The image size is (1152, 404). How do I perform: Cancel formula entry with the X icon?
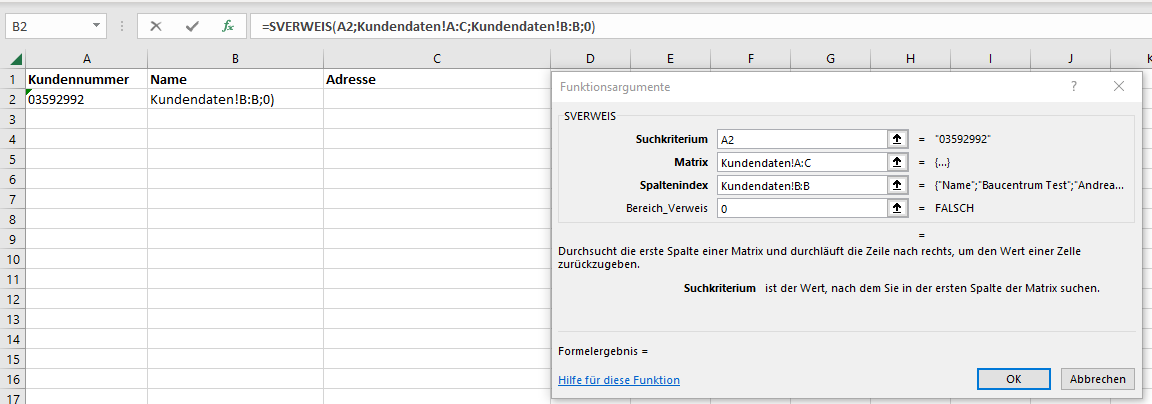[x=156, y=26]
